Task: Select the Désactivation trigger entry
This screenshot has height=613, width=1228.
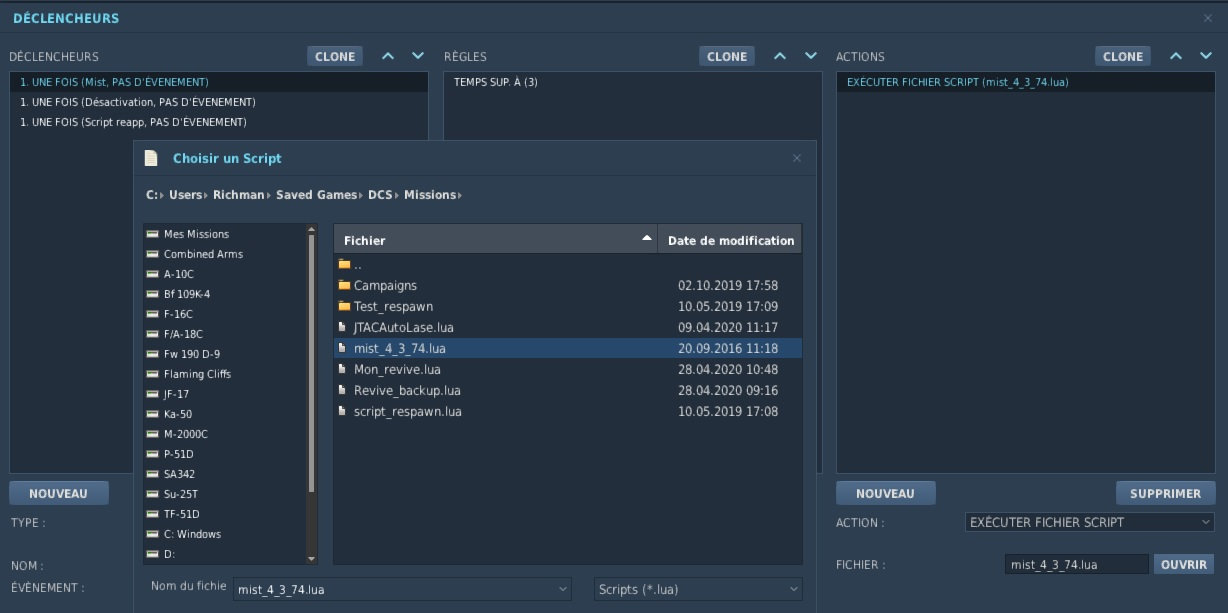Action: [x=138, y=102]
